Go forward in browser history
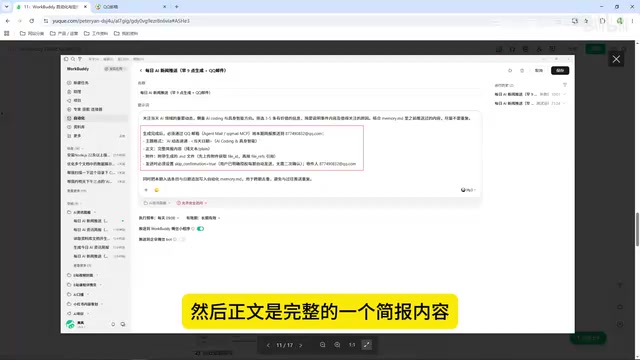 20,21
